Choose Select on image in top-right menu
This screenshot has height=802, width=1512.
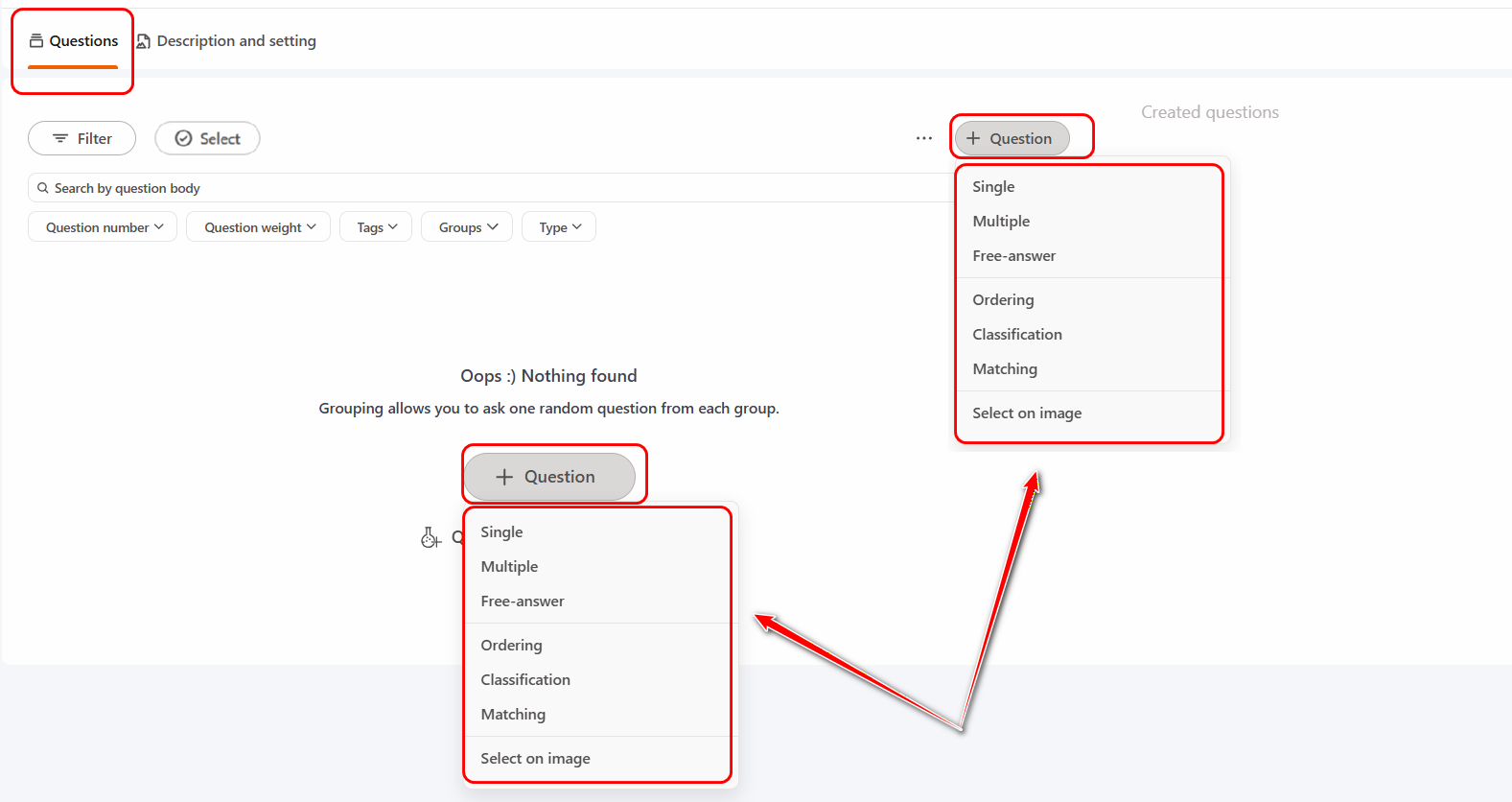pos(1026,413)
